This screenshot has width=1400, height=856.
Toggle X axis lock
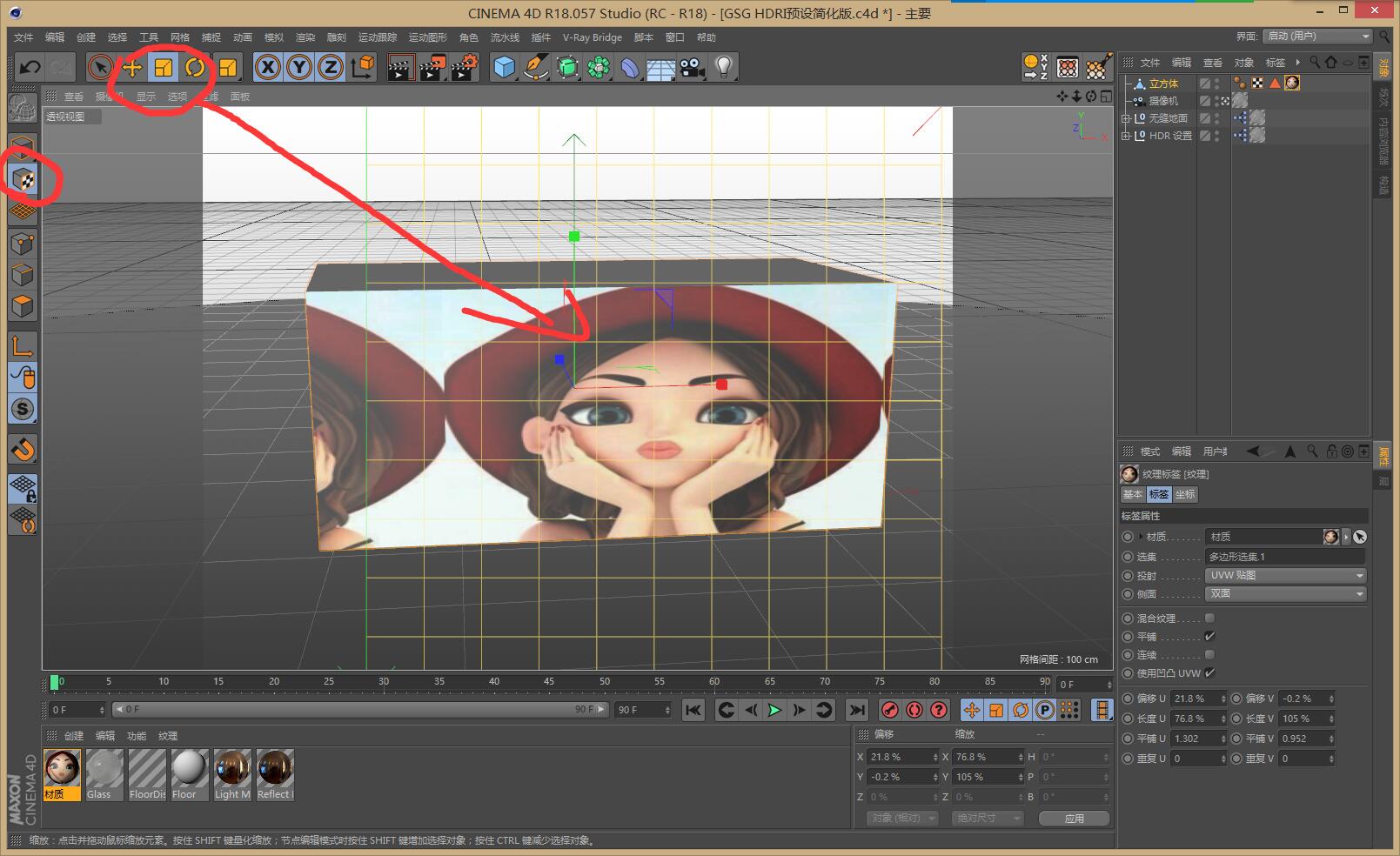(268, 67)
